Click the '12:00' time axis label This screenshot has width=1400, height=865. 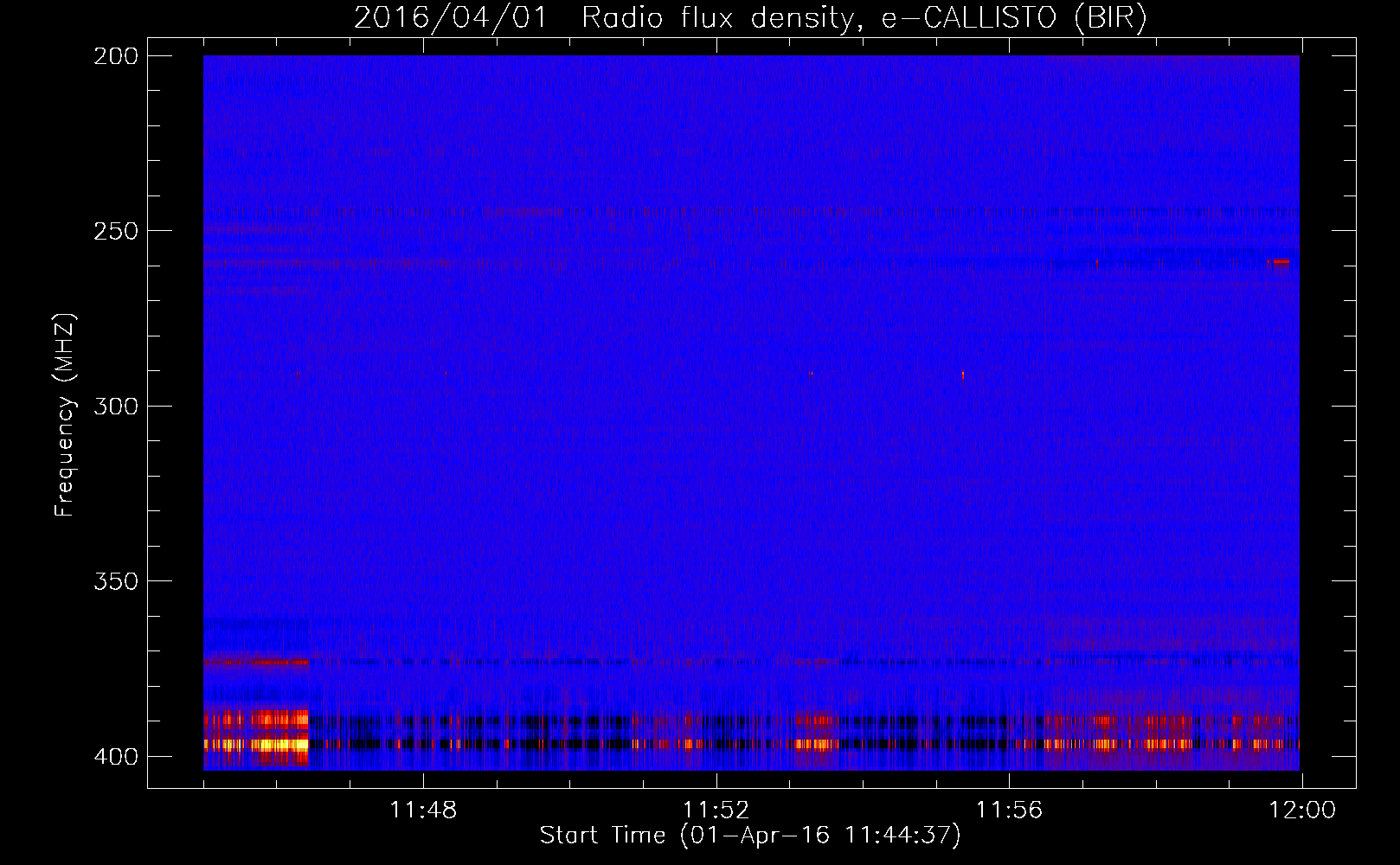pyautogui.click(x=1301, y=811)
